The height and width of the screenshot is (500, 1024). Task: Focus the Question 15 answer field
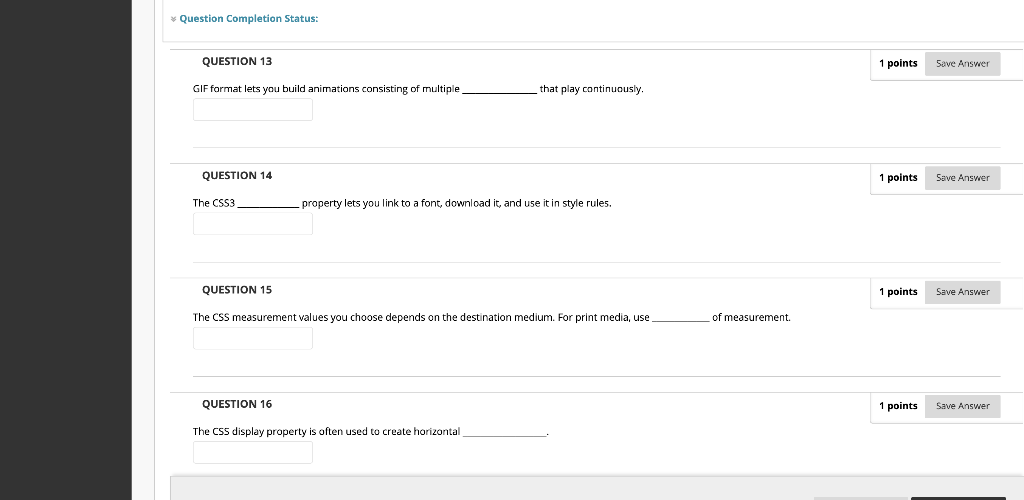[x=253, y=338]
